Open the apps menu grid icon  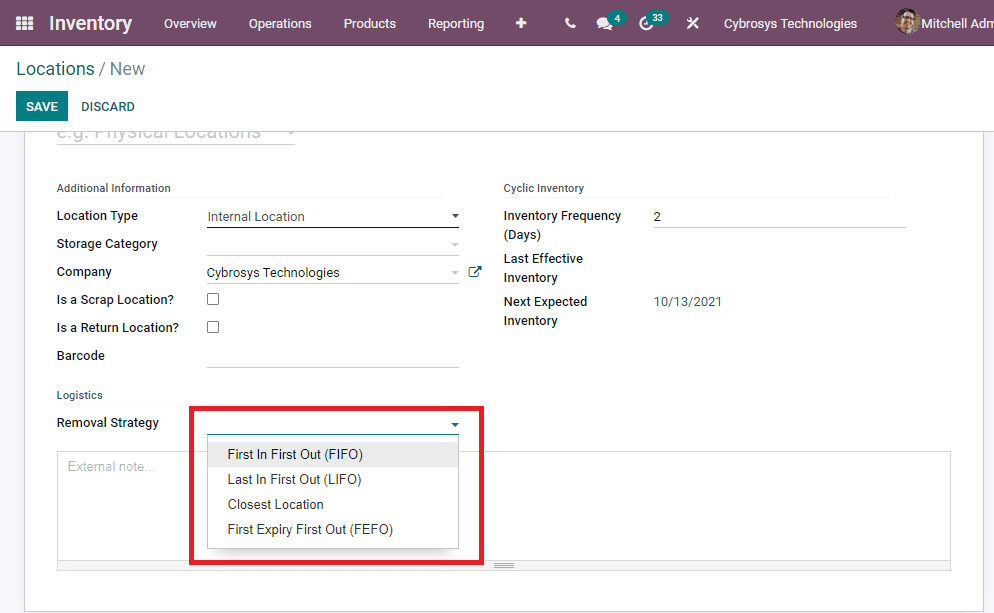24,23
